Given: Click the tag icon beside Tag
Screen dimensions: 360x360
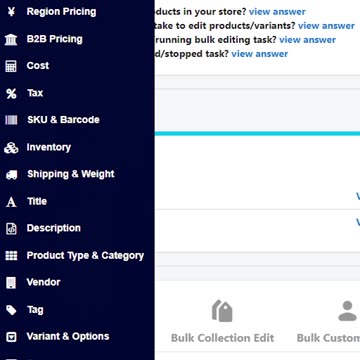Looking at the screenshot, I should 11,310.
